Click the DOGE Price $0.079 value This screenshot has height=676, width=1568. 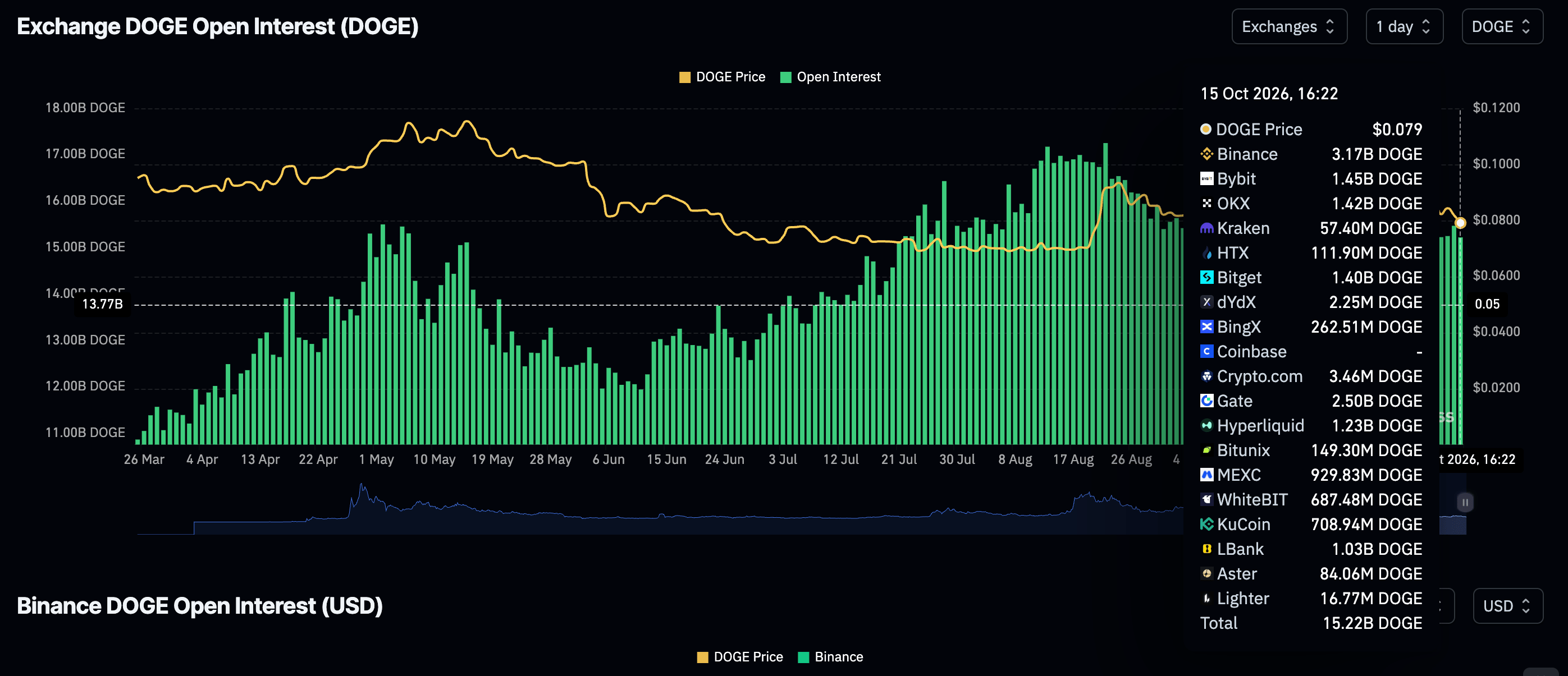pyautogui.click(x=1397, y=129)
